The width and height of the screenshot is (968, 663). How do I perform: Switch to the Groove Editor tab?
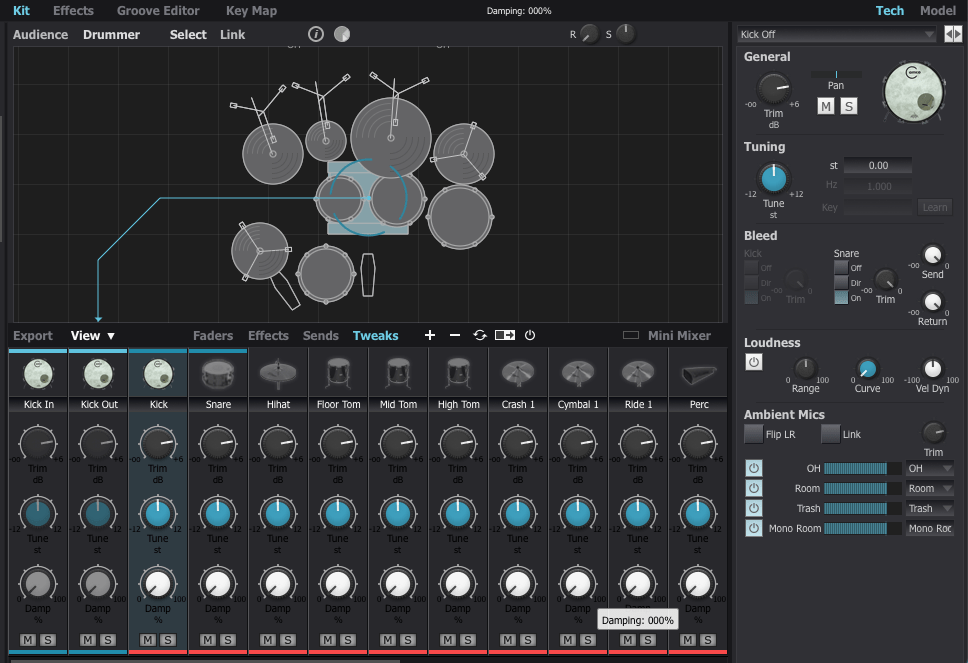point(158,11)
